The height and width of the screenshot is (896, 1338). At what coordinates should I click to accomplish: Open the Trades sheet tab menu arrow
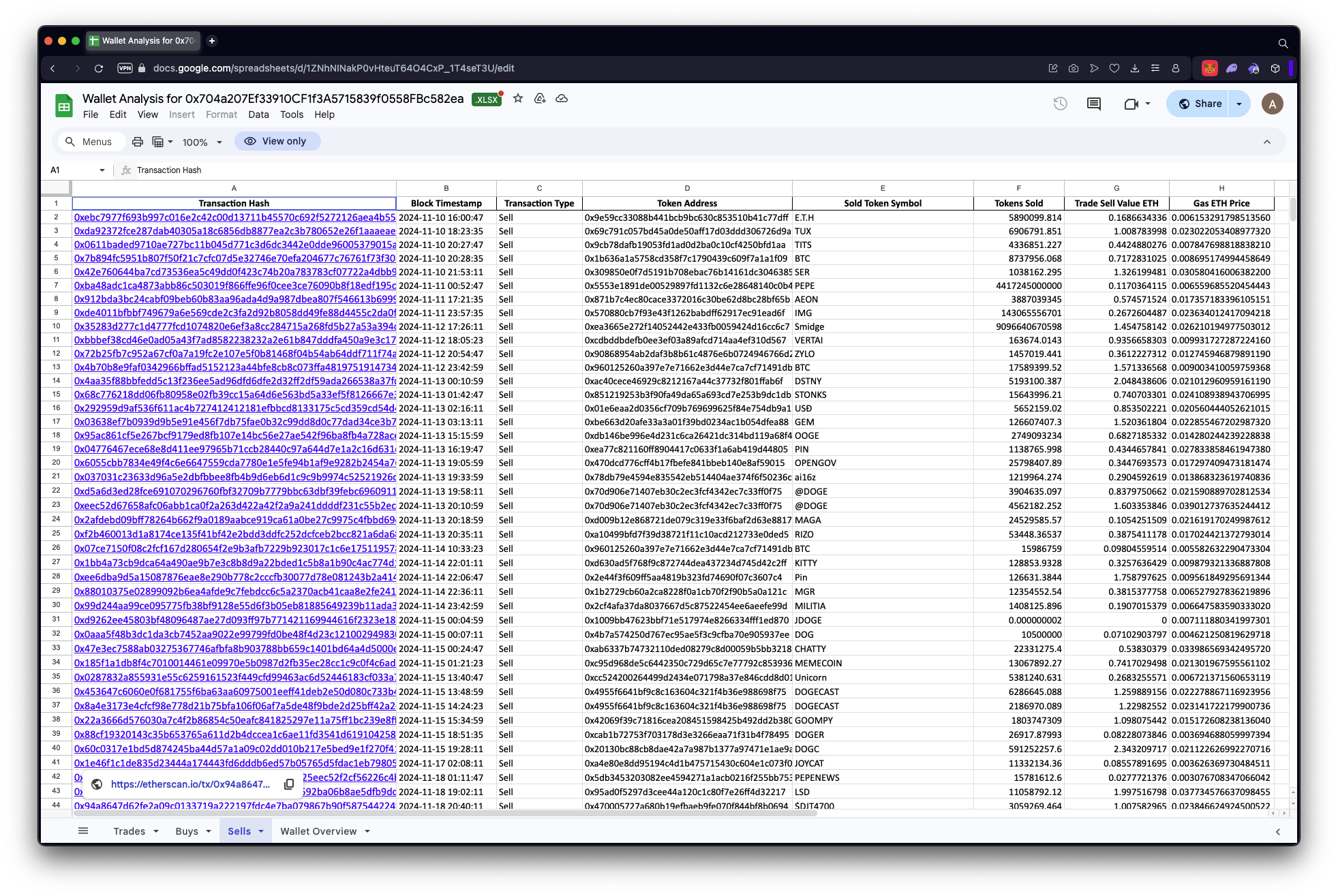(x=156, y=831)
